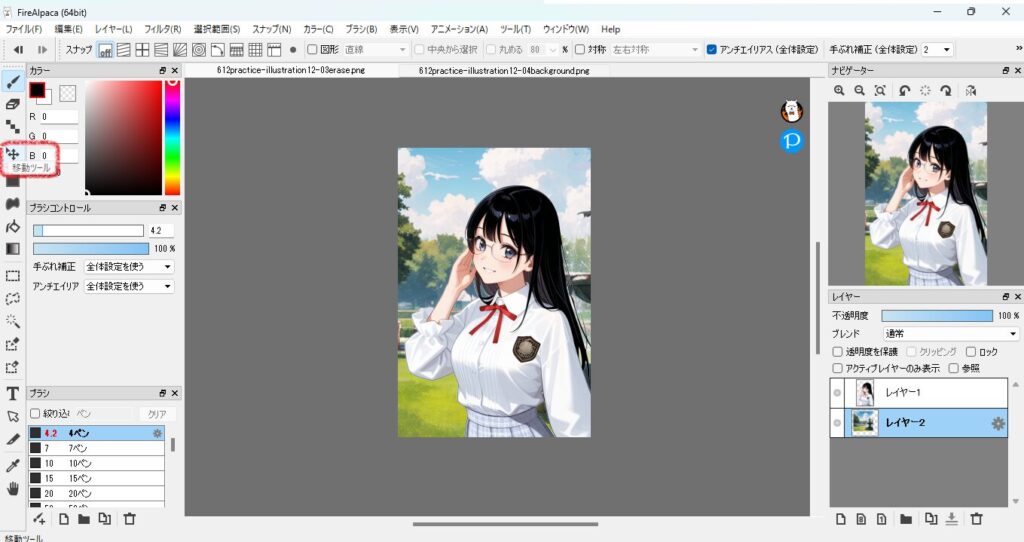The height and width of the screenshot is (542, 1024).
Task: Flip the view in the Navigator
Action: [x=971, y=91]
